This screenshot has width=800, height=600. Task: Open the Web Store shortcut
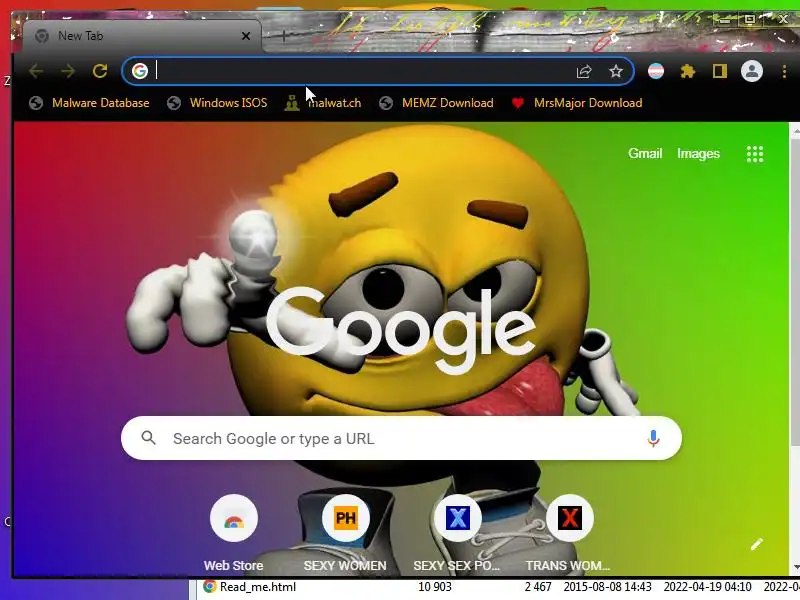click(234, 533)
